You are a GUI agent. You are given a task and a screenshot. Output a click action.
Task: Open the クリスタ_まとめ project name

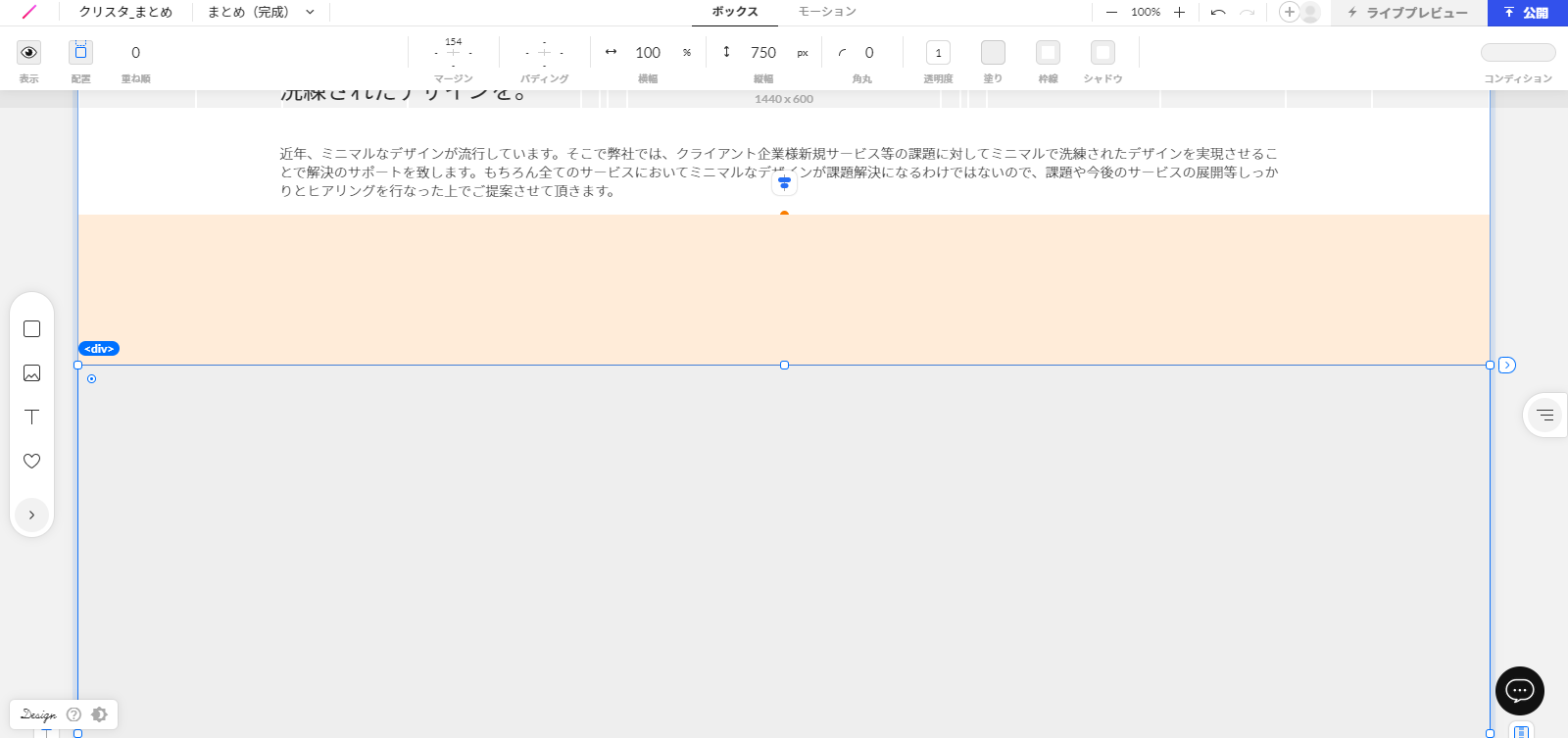pyautogui.click(x=125, y=12)
